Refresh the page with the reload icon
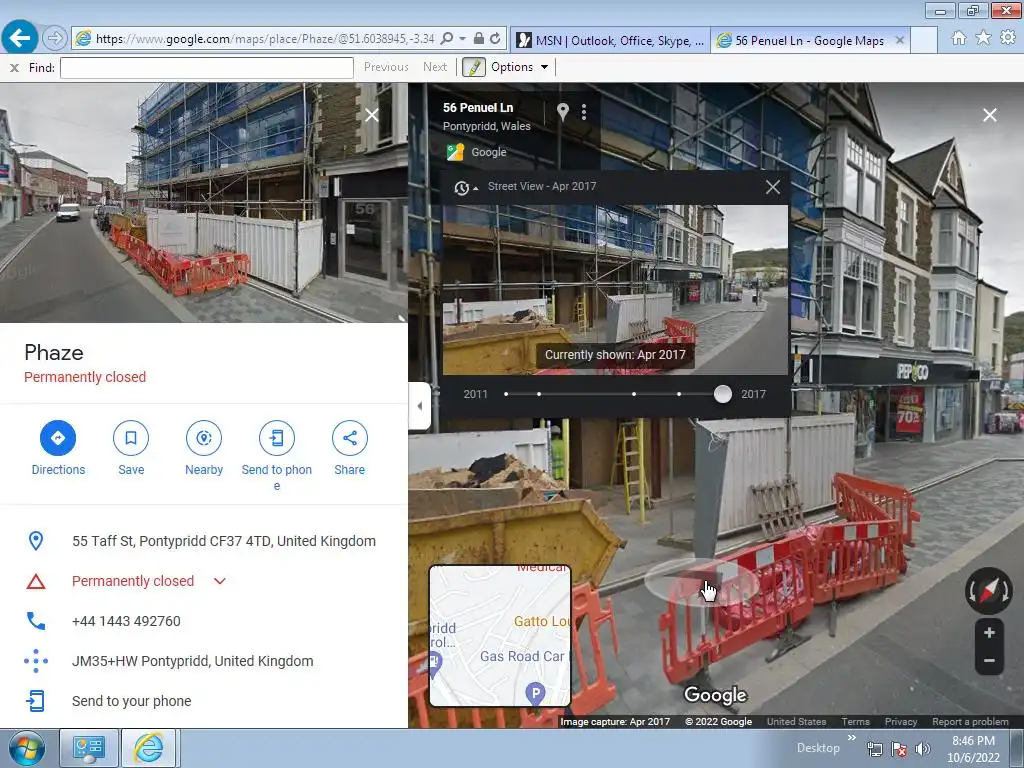The image size is (1024, 768). pyautogui.click(x=495, y=39)
